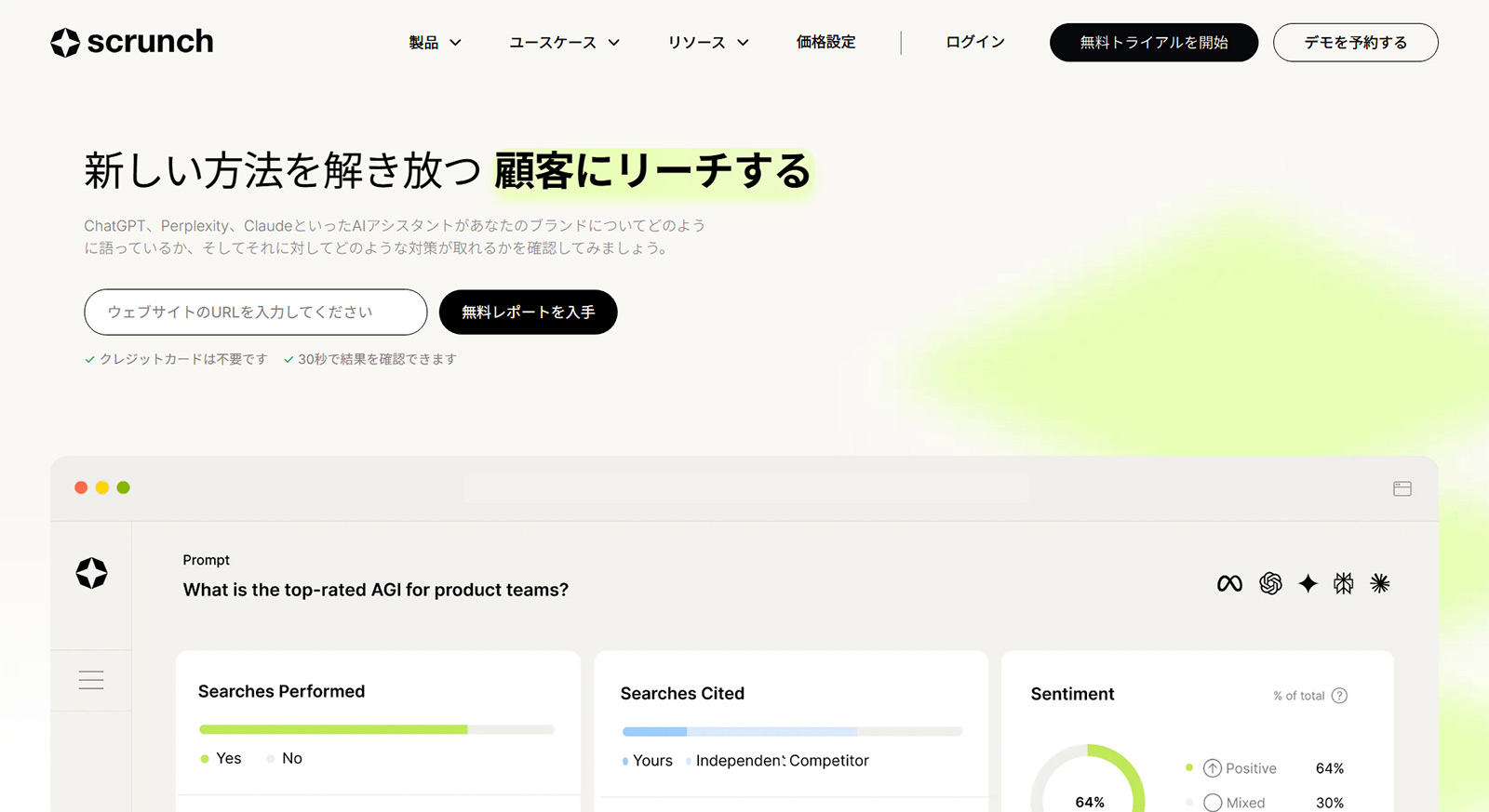Open the 製品 dropdown menu
Image resolution: width=1489 pixels, height=812 pixels.
[x=435, y=43]
